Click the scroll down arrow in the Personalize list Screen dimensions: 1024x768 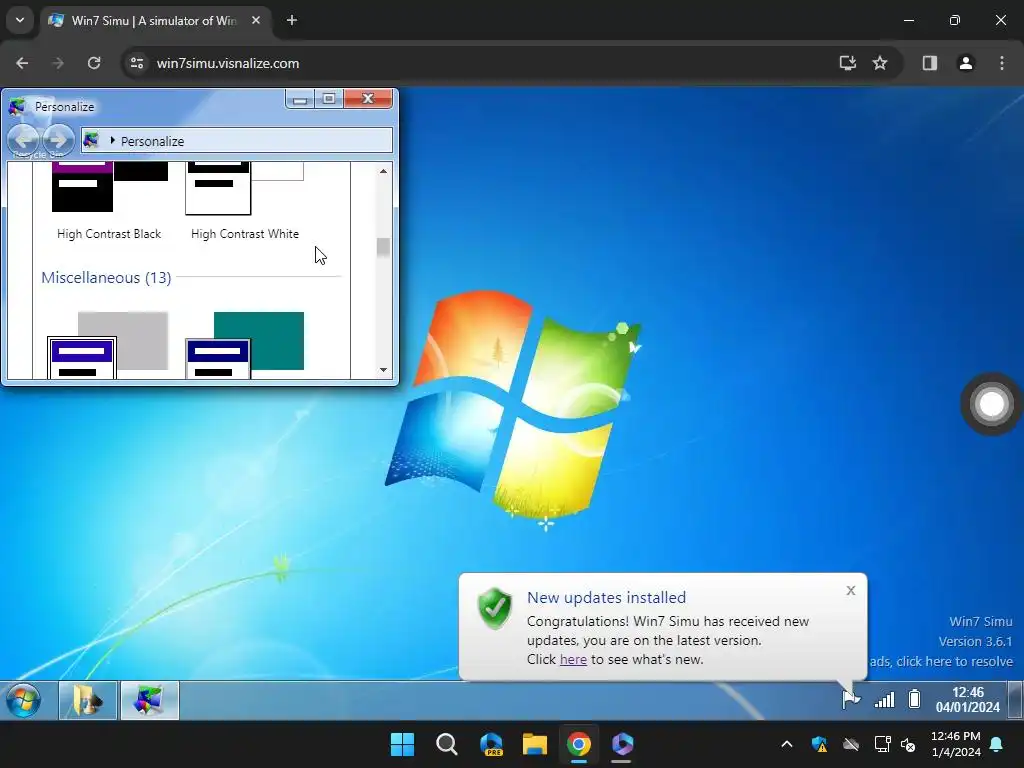(x=383, y=370)
